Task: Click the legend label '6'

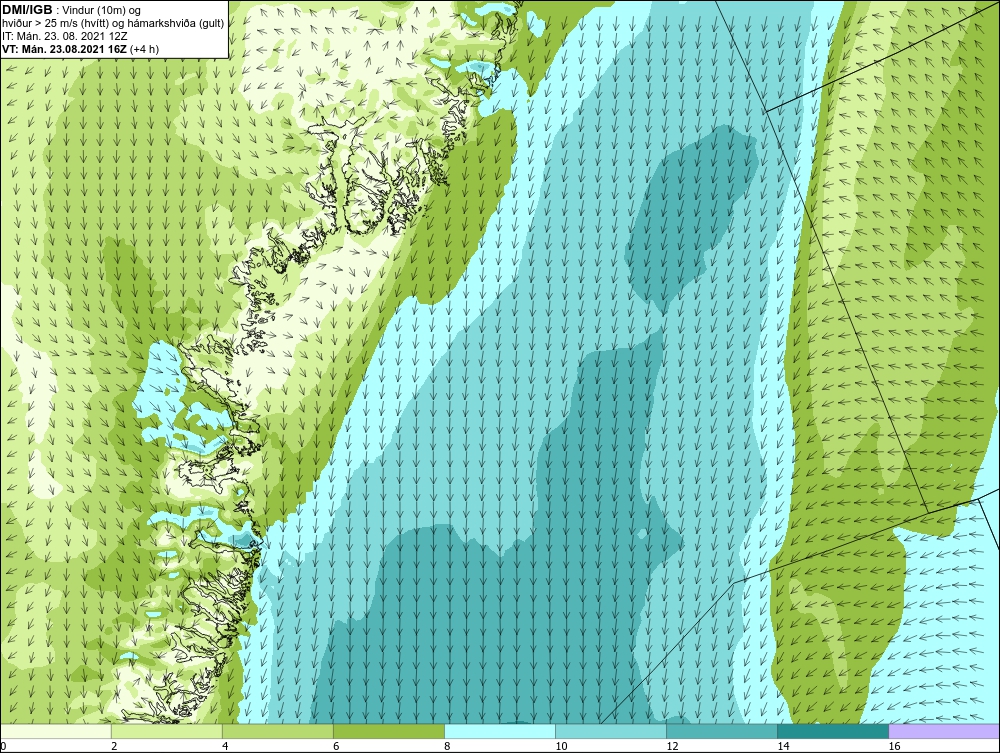Action: tap(337, 747)
